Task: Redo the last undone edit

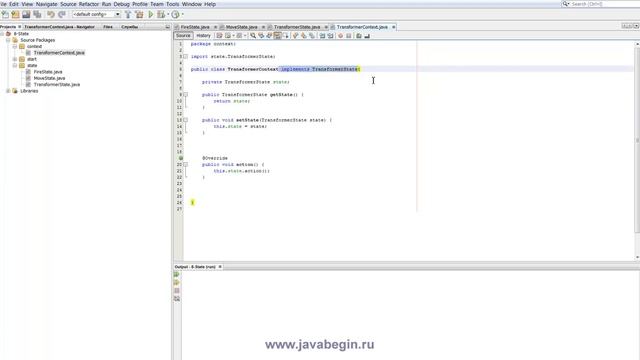Action: 62,15
